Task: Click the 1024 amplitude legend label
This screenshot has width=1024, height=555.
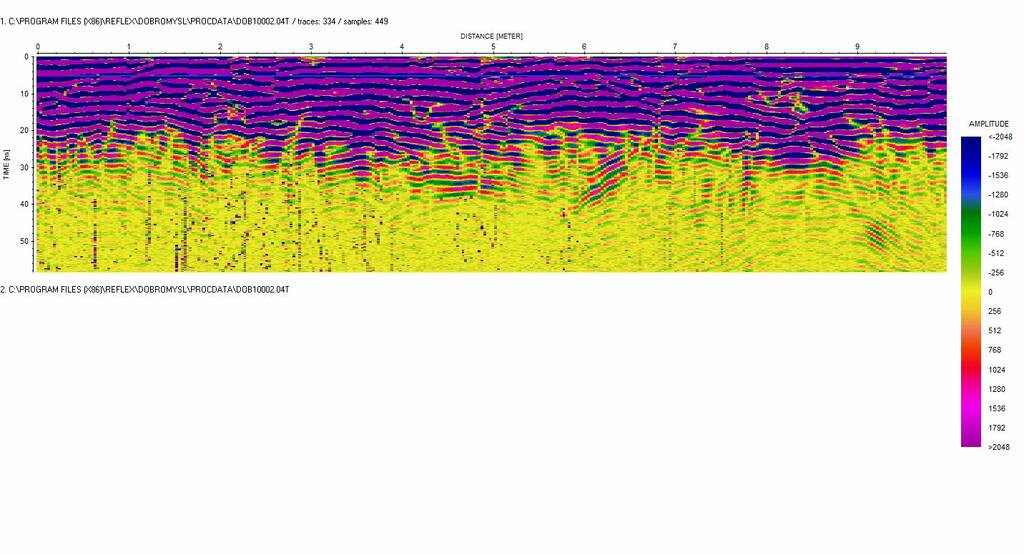Action: coord(995,369)
